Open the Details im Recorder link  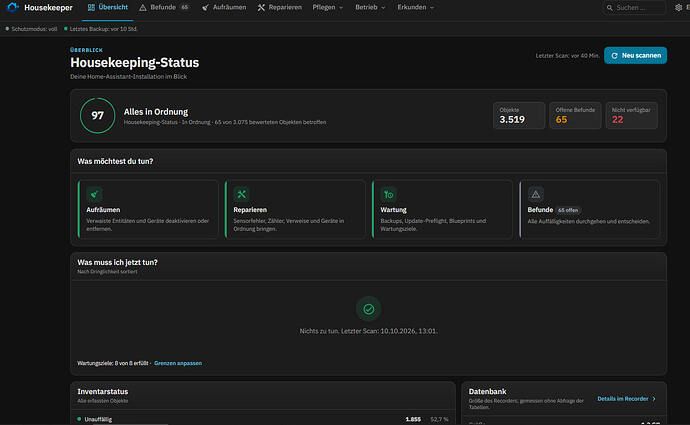pyautogui.click(x=623, y=399)
